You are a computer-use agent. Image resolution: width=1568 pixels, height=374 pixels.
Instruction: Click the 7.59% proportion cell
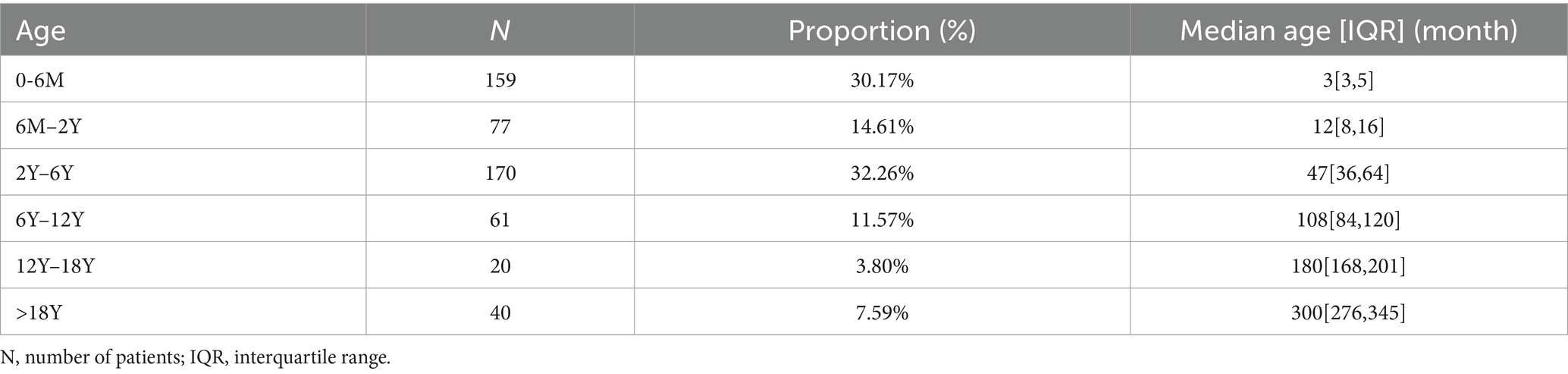881,312
